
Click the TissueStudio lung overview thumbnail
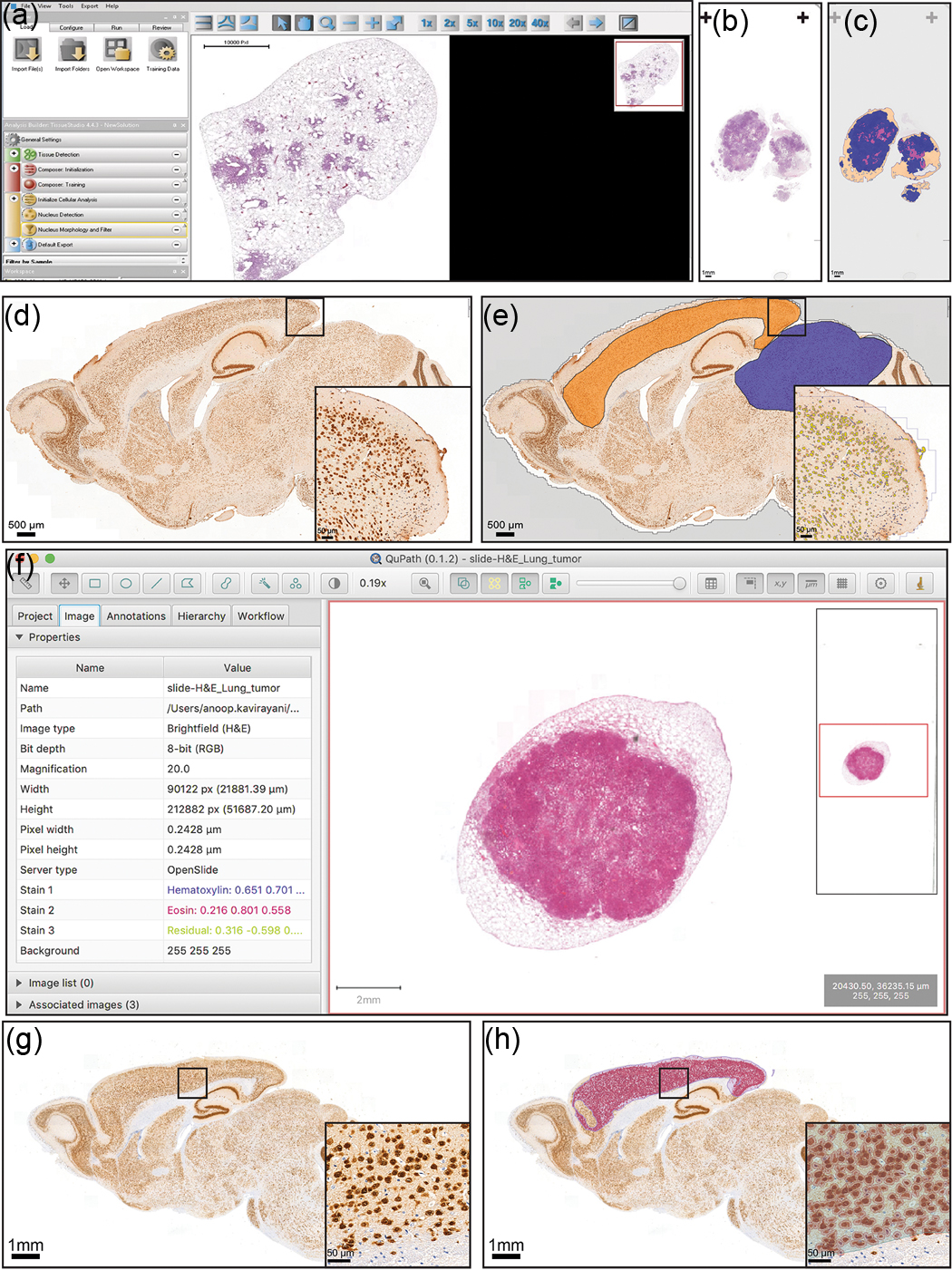pos(649,74)
